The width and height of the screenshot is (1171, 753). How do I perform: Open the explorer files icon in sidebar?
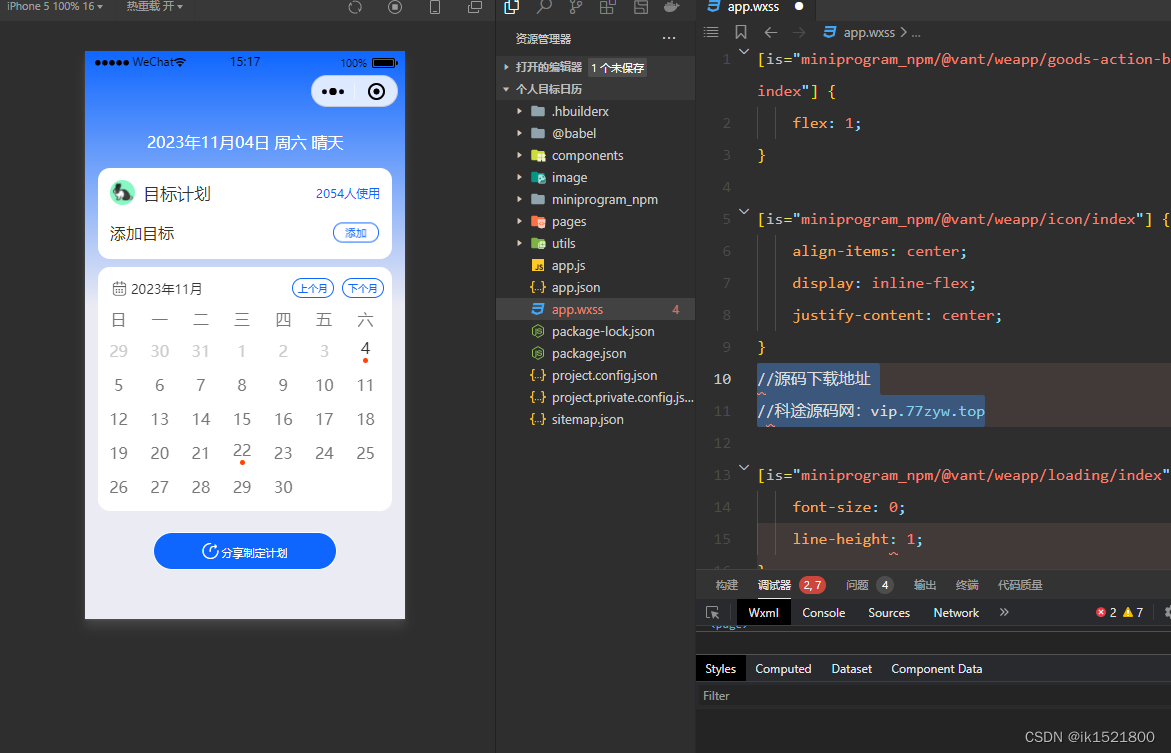pos(512,7)
